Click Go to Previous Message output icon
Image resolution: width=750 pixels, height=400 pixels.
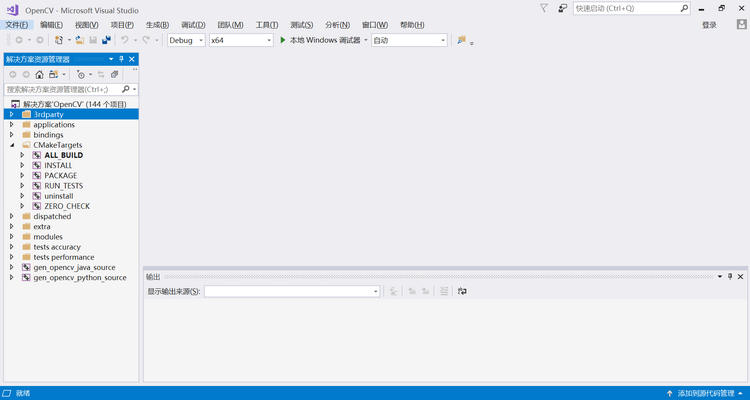(x=412, y=291)
